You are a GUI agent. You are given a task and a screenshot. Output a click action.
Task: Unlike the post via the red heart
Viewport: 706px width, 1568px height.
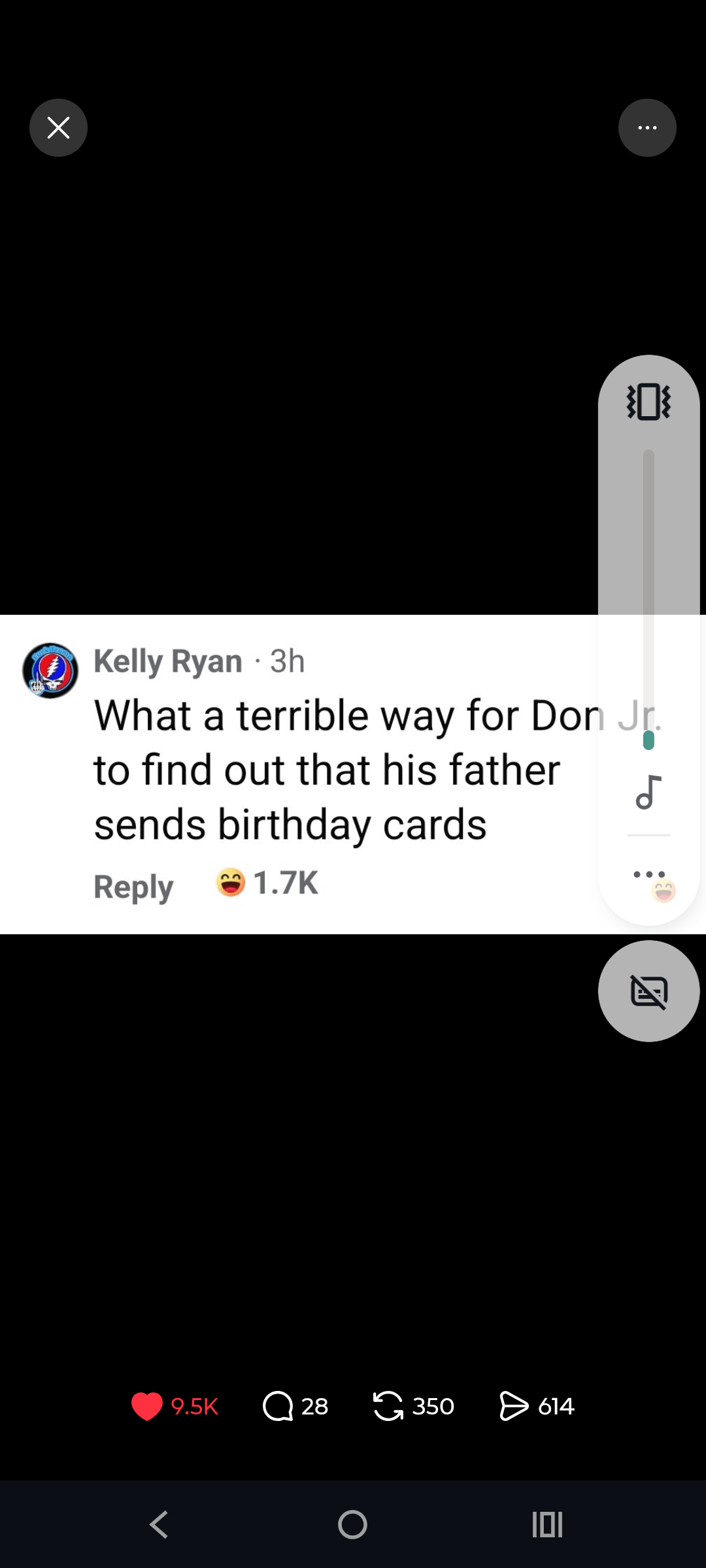point(146,1406)
